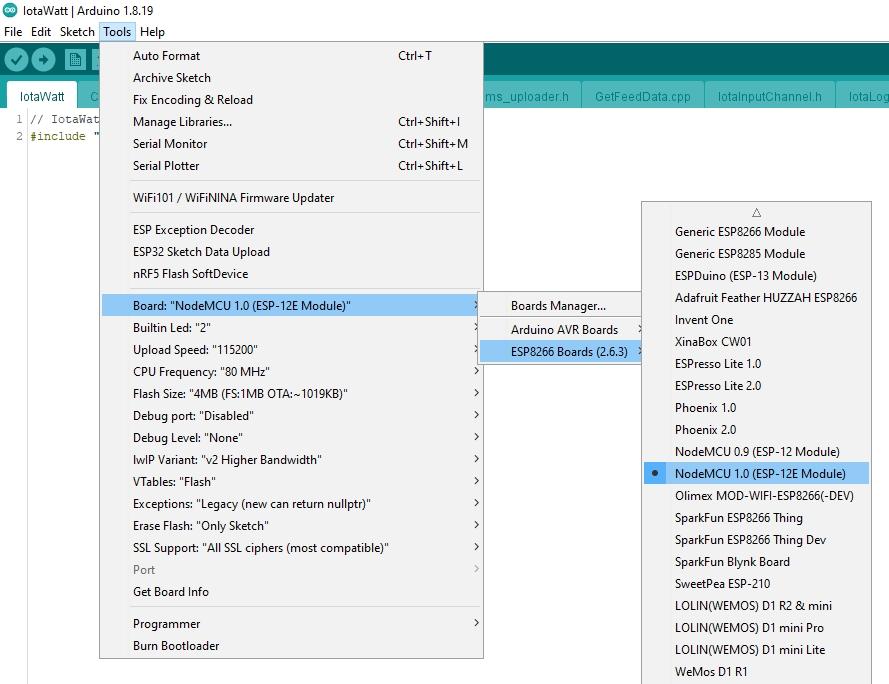889x684 pixels.
Task: Open the Serial Monitor
Action: pyautogui.click(x=291, y=144)
